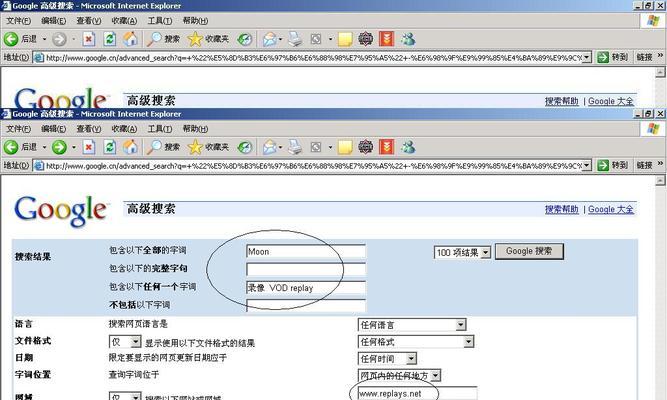Open the 任何格式 file format dropdown
667x400 pixels.
(x=468, y=342)
